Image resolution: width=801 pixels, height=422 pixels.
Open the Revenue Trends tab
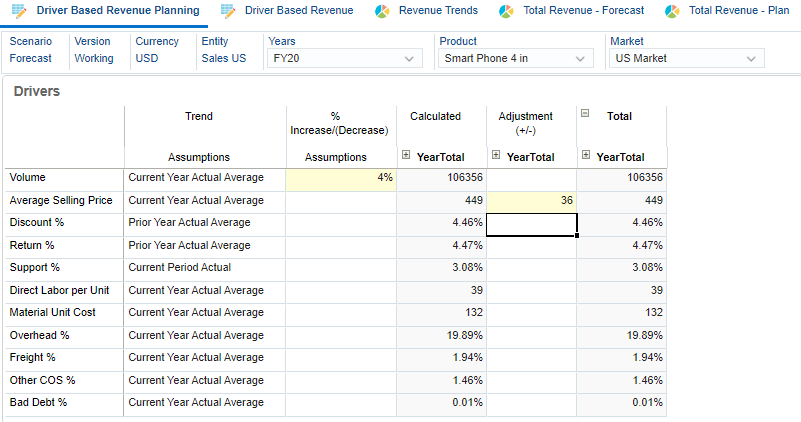click(x=438, y=10)
